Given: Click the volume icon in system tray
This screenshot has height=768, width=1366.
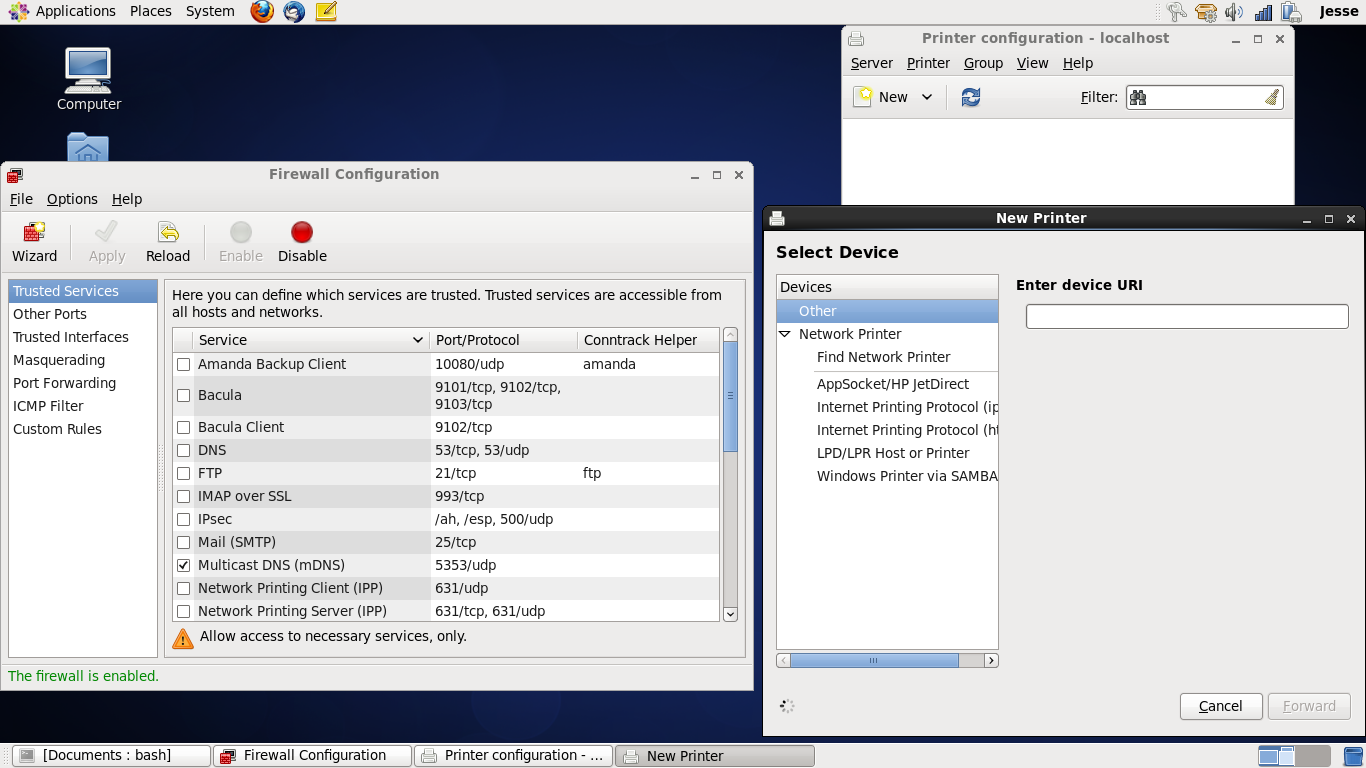Looking at the screenshot, I should pos(1234,12).
